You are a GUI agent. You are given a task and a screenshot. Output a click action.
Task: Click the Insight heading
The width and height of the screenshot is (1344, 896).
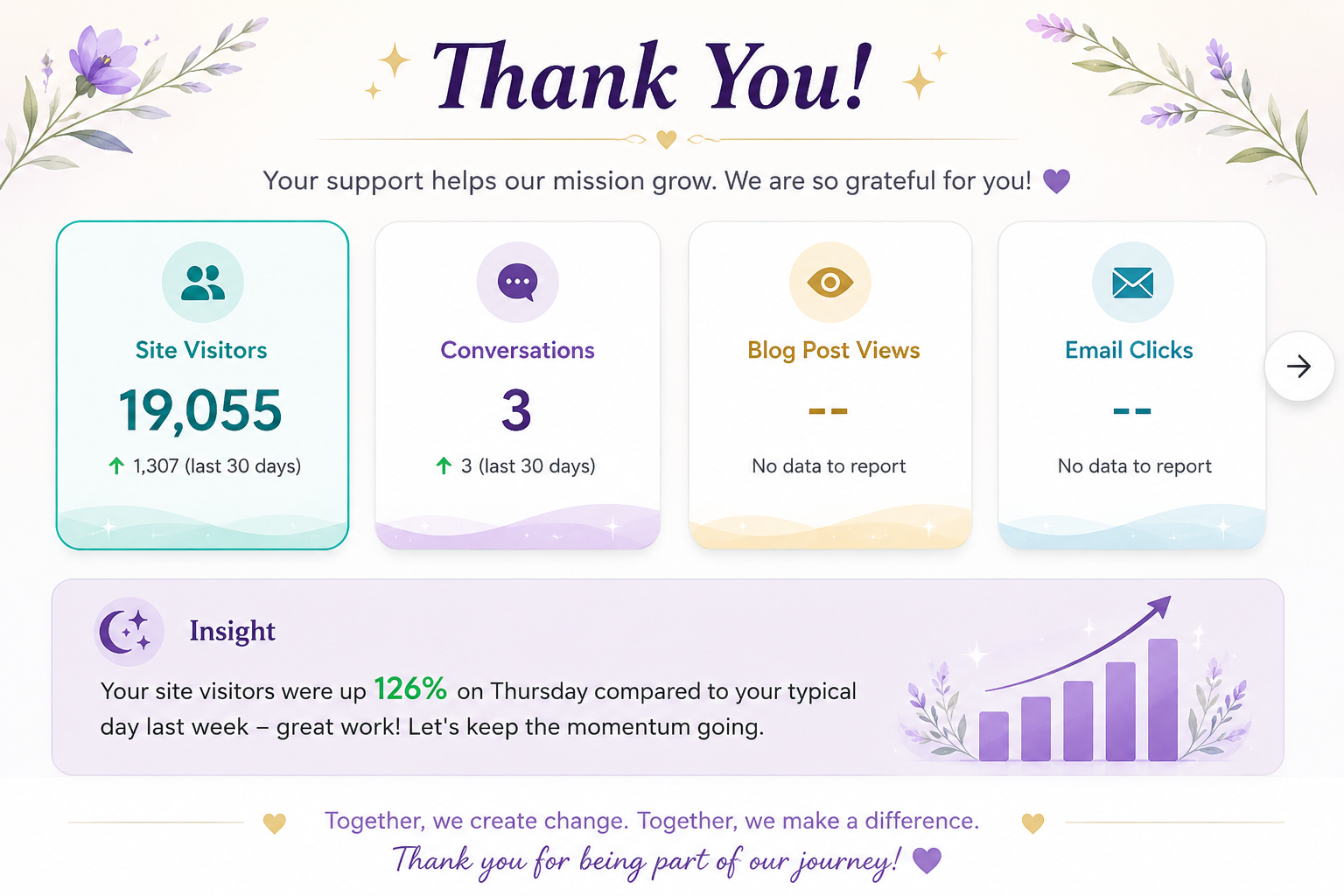pos(232,631)
